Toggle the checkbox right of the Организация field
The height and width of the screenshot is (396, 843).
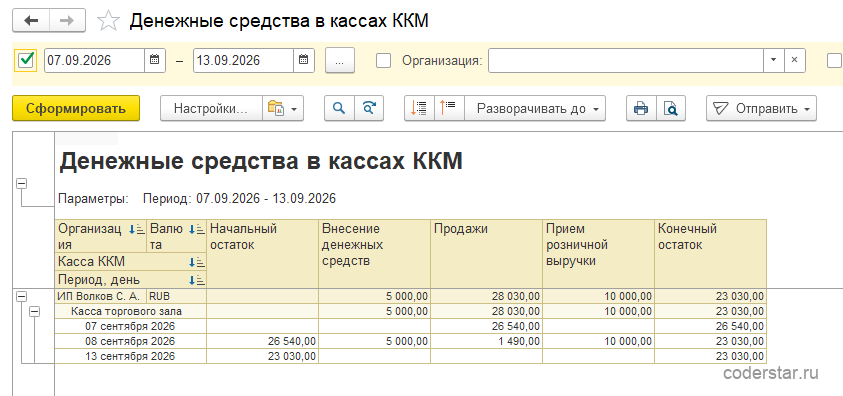835,61
